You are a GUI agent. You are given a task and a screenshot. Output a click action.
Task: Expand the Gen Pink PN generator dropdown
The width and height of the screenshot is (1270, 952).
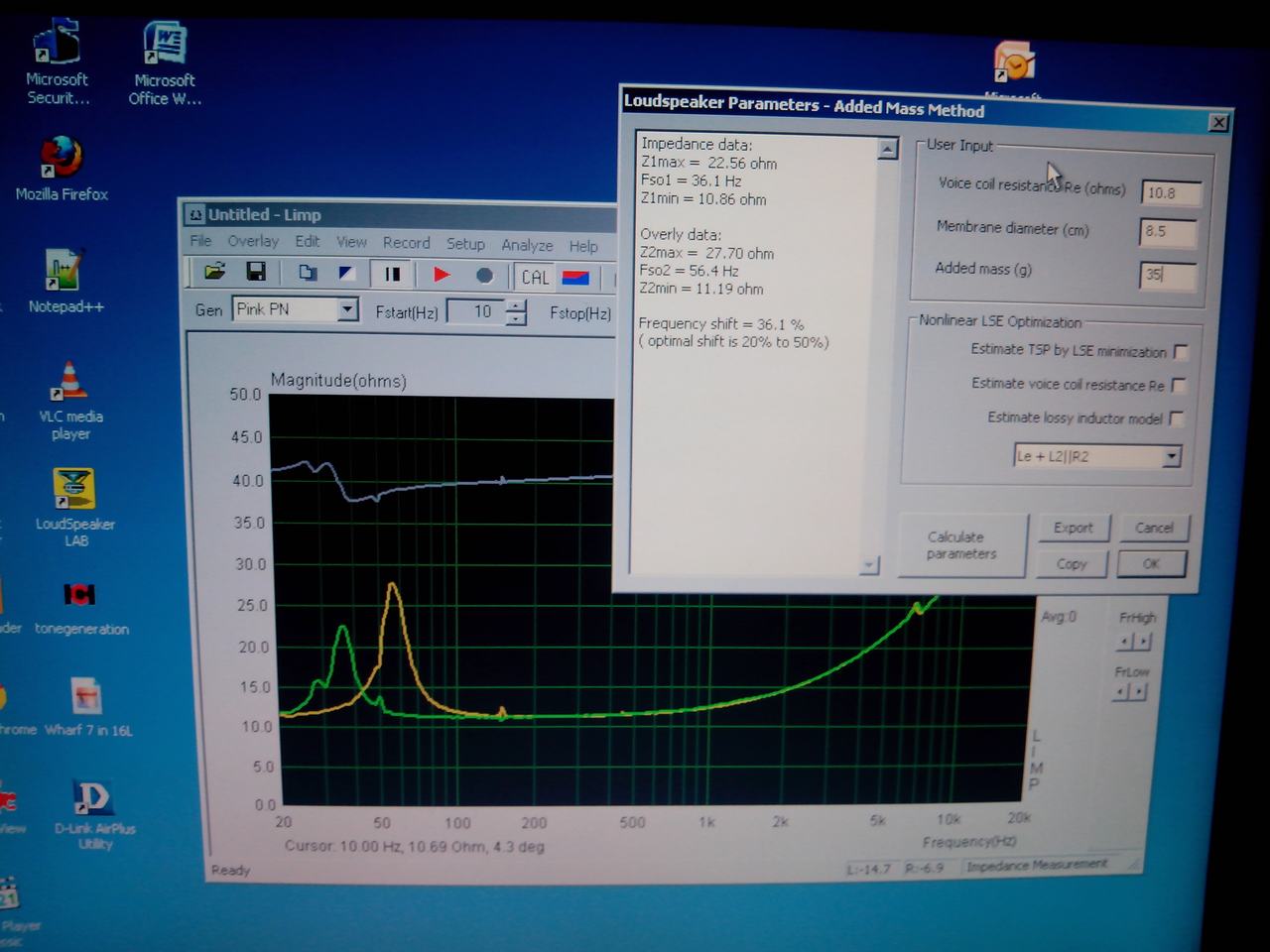point(347,310)
